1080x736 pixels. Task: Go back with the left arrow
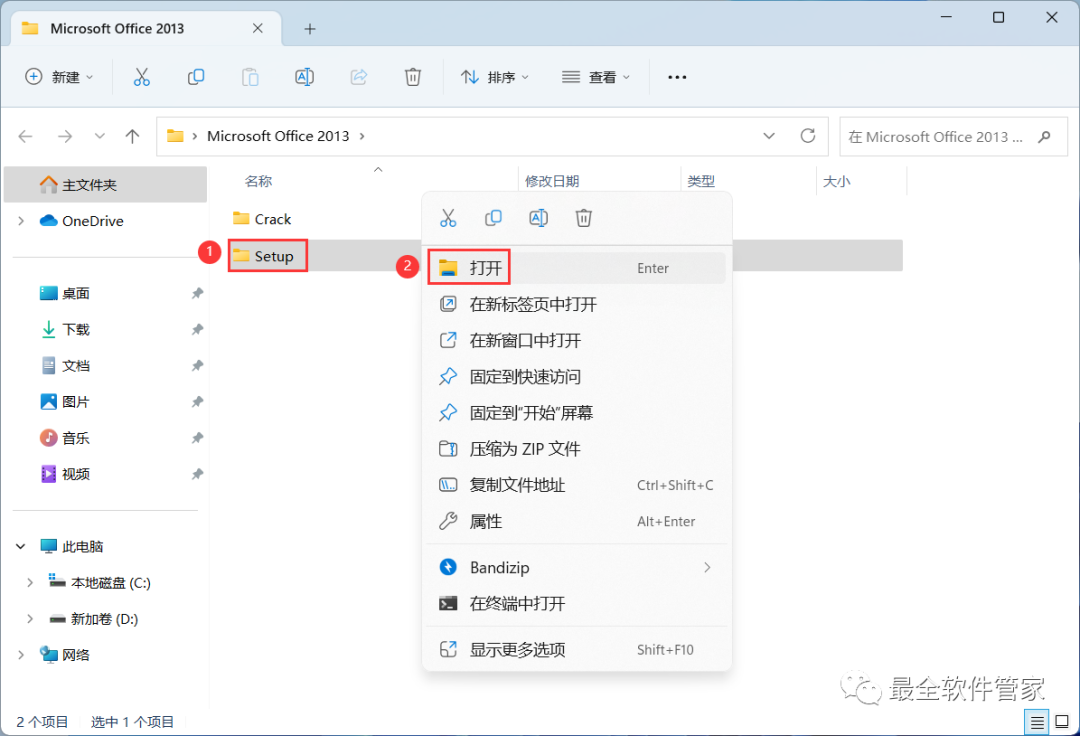[x=25, y=136]
